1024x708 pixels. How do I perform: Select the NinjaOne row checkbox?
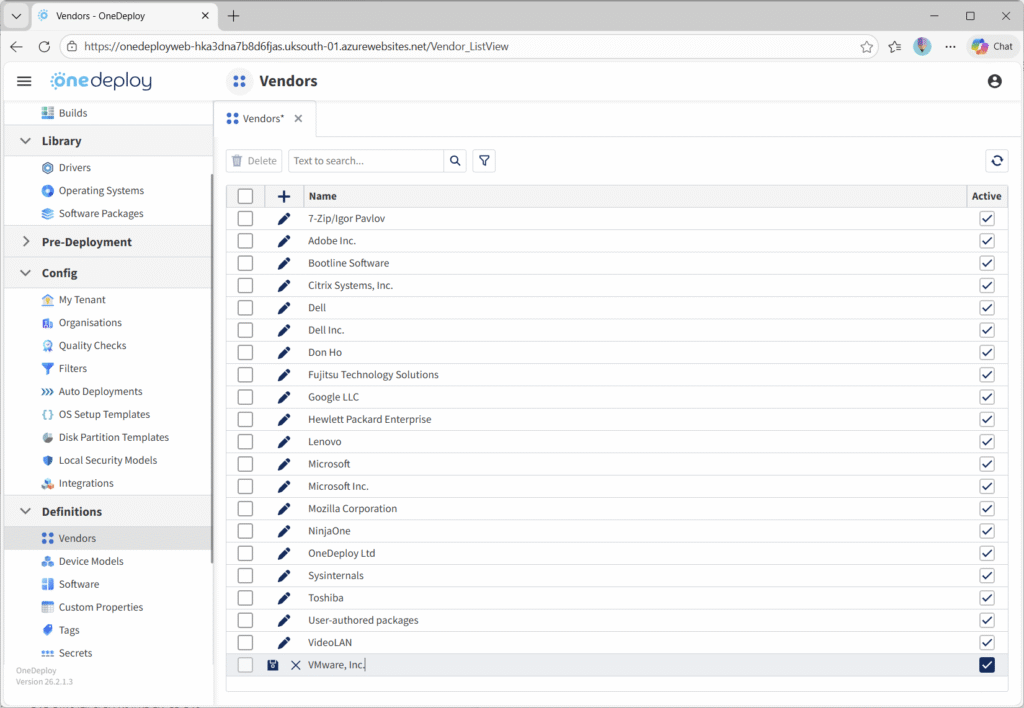point(246,531)
